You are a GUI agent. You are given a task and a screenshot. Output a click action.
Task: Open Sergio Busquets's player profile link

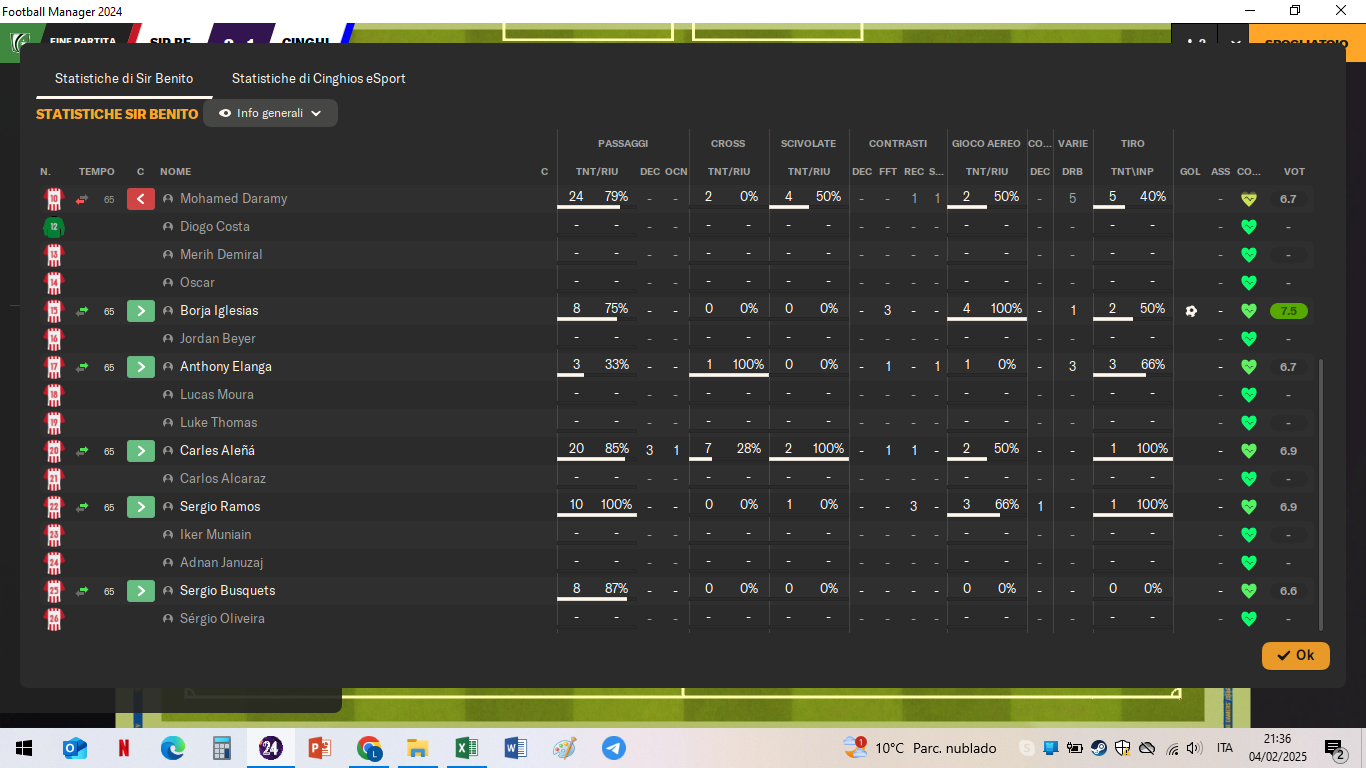point(228,591)
